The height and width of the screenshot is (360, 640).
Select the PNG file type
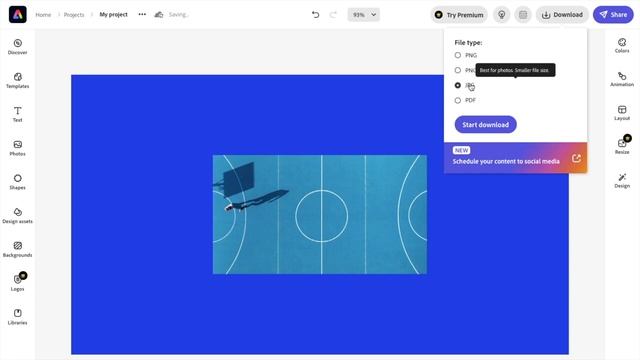466,55
